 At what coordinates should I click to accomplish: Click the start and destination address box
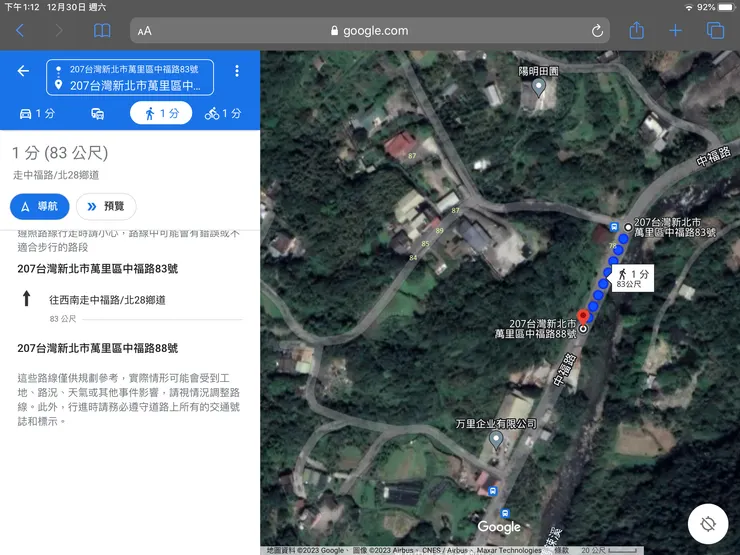[130, 77]
